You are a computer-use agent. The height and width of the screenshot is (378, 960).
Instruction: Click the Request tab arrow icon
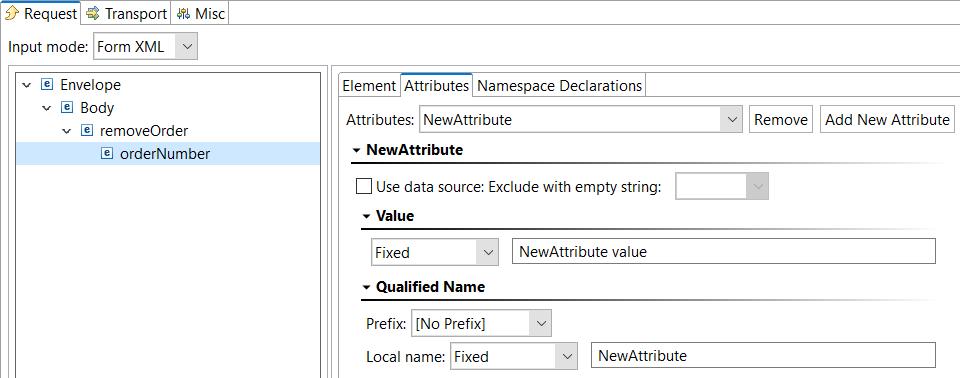12,13
